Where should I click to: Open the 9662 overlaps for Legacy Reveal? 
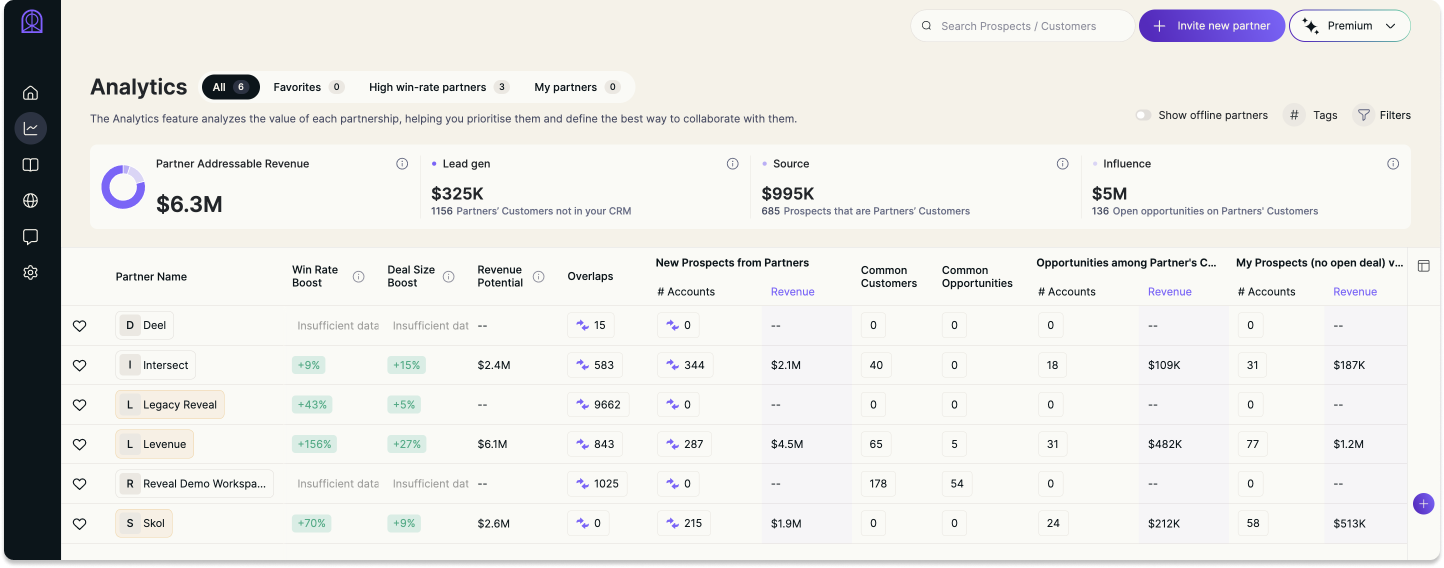[598, 405]
